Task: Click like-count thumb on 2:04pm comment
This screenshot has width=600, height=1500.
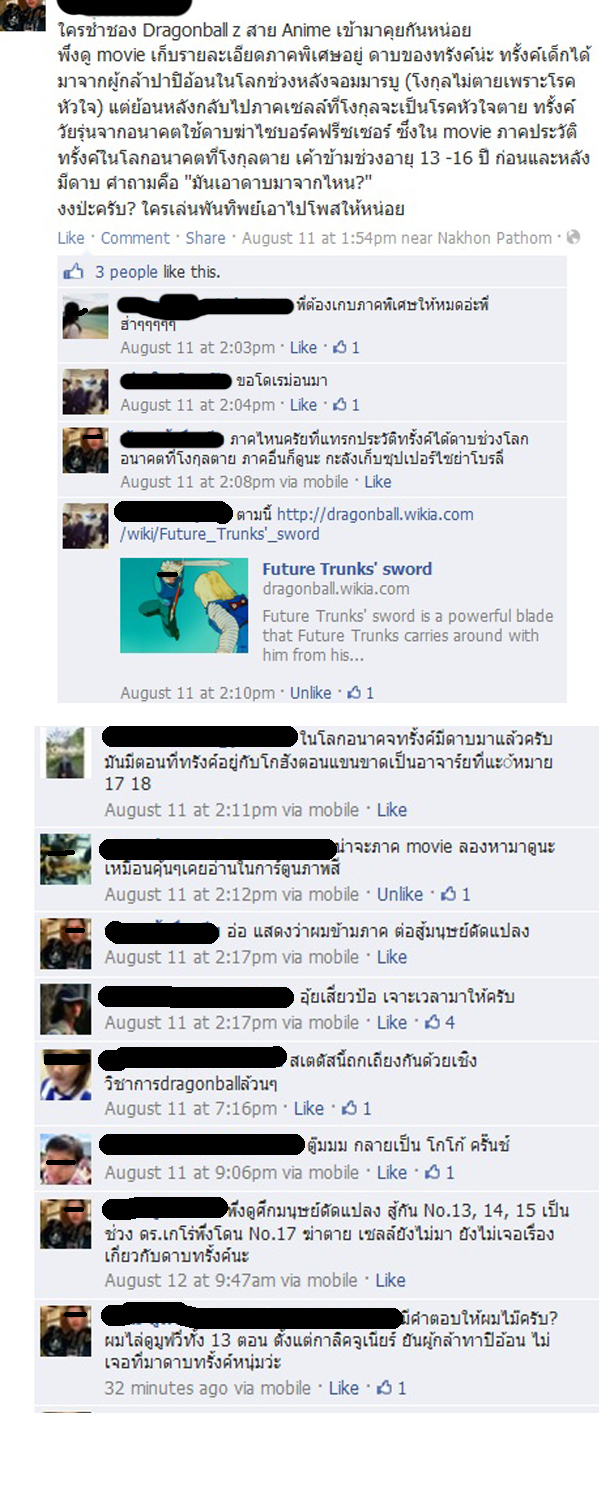Action: [341, 405]
